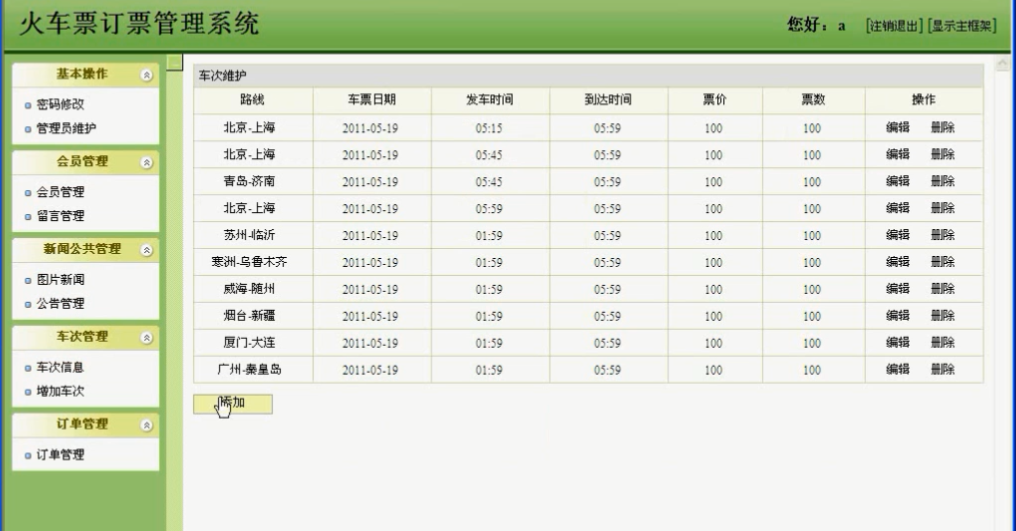Image resolution: width=1016 pixels, height=531 pixels.
Task: Edit the 乌鲁木齐 route row
Action: click(897, 262)
